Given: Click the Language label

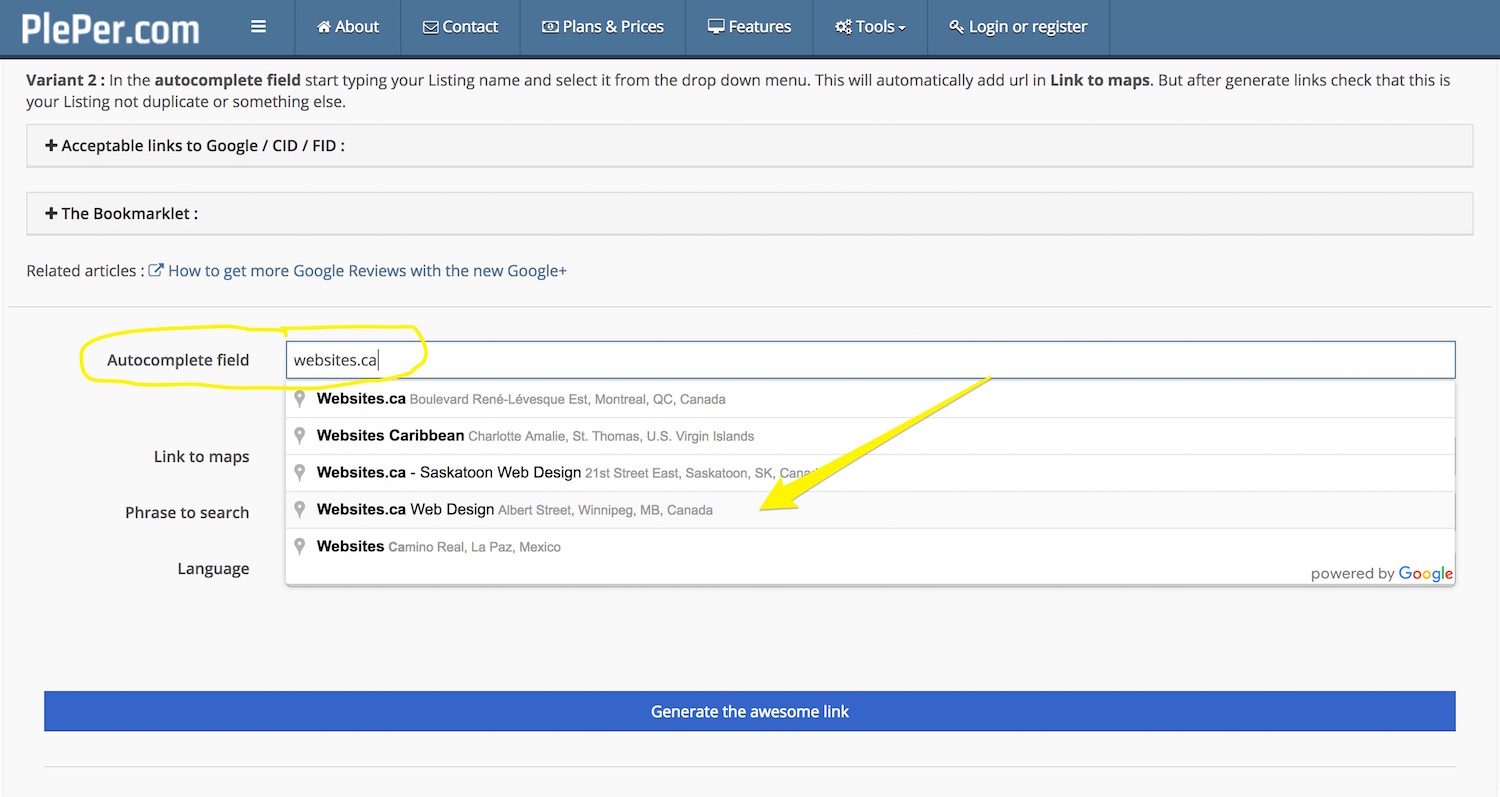Looking at the screenshot, I should point(213,568).
